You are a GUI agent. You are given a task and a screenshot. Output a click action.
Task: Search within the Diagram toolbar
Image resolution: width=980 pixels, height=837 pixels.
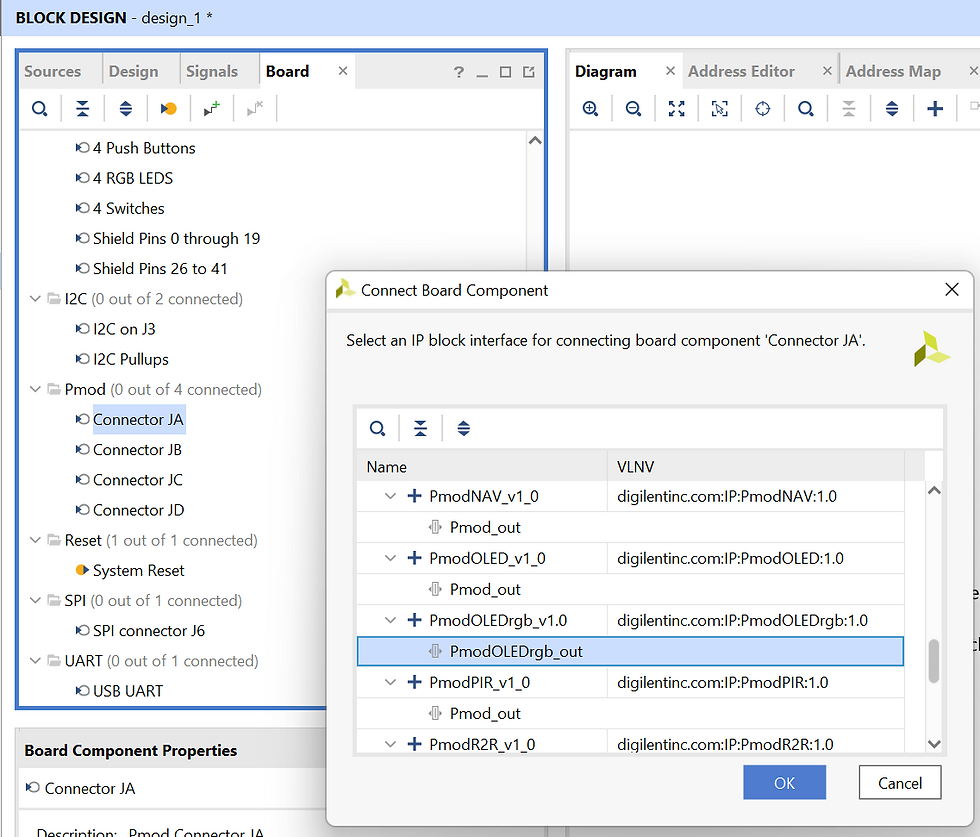coord(806,109)
